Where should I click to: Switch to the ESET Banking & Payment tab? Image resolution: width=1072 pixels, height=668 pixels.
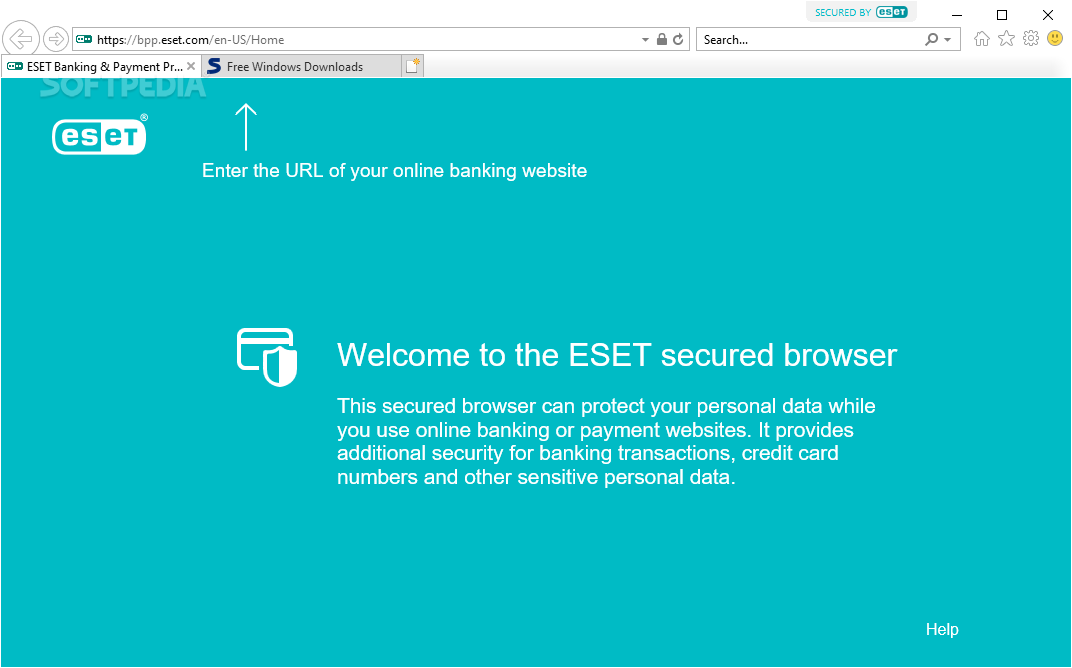101,66
